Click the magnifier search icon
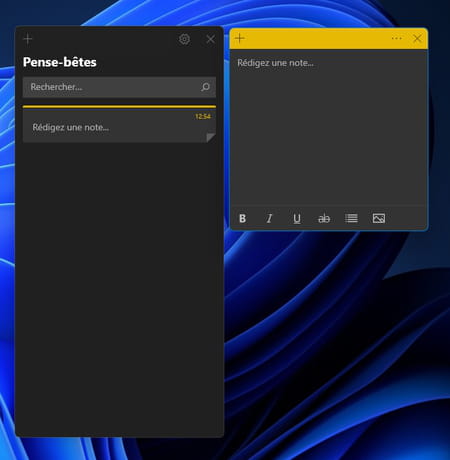Viewport: 450px width, 460px height. point(205,87)
